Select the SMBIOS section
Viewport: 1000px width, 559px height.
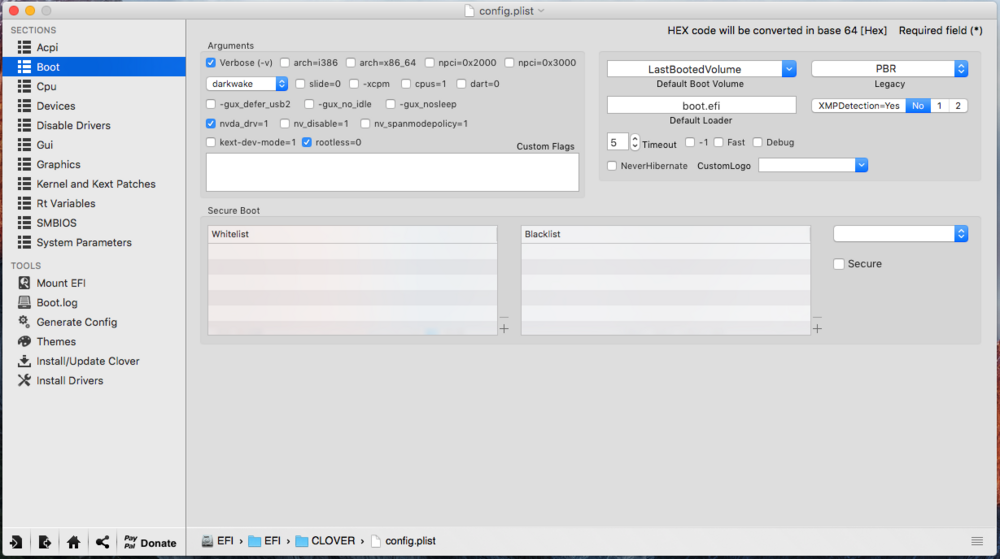pyautogui.click(x=56, y=223)
